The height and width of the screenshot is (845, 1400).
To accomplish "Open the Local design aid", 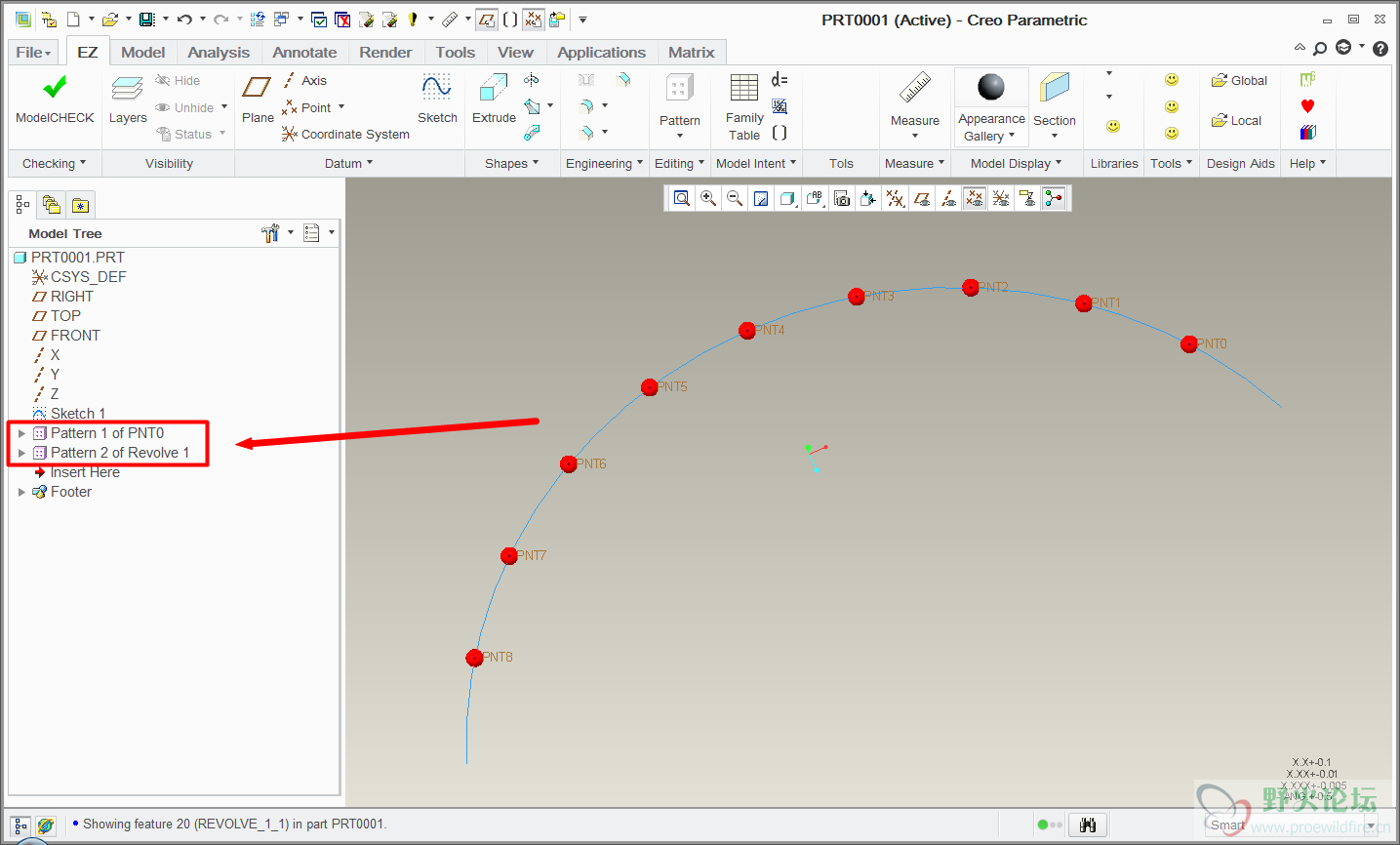I will pyautogui.click(x=1236, y=121).
